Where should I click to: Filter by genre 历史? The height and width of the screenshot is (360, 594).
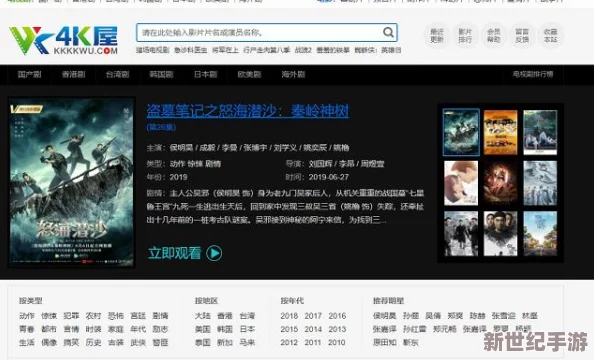tap(93, 343)
